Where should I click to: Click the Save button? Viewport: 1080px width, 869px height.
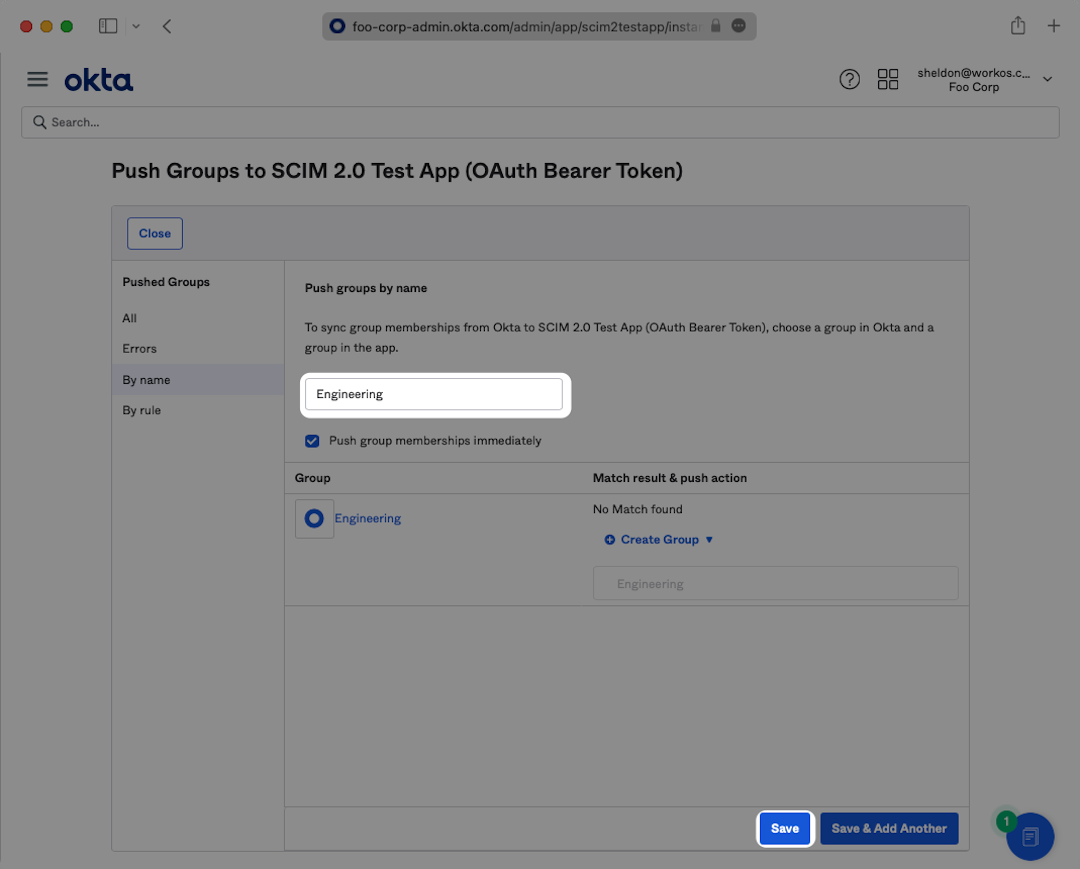784,828
